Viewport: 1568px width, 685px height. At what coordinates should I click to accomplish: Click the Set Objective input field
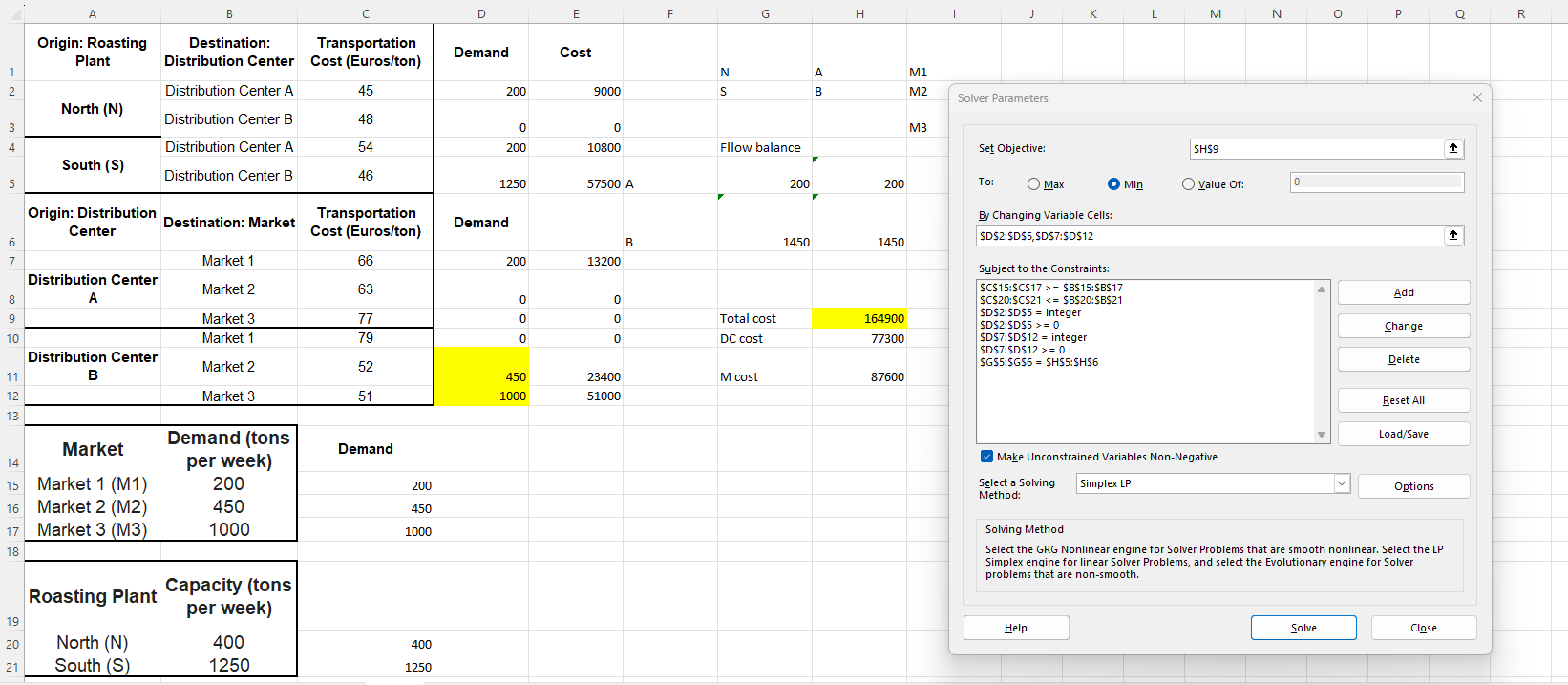(1317, 148)
